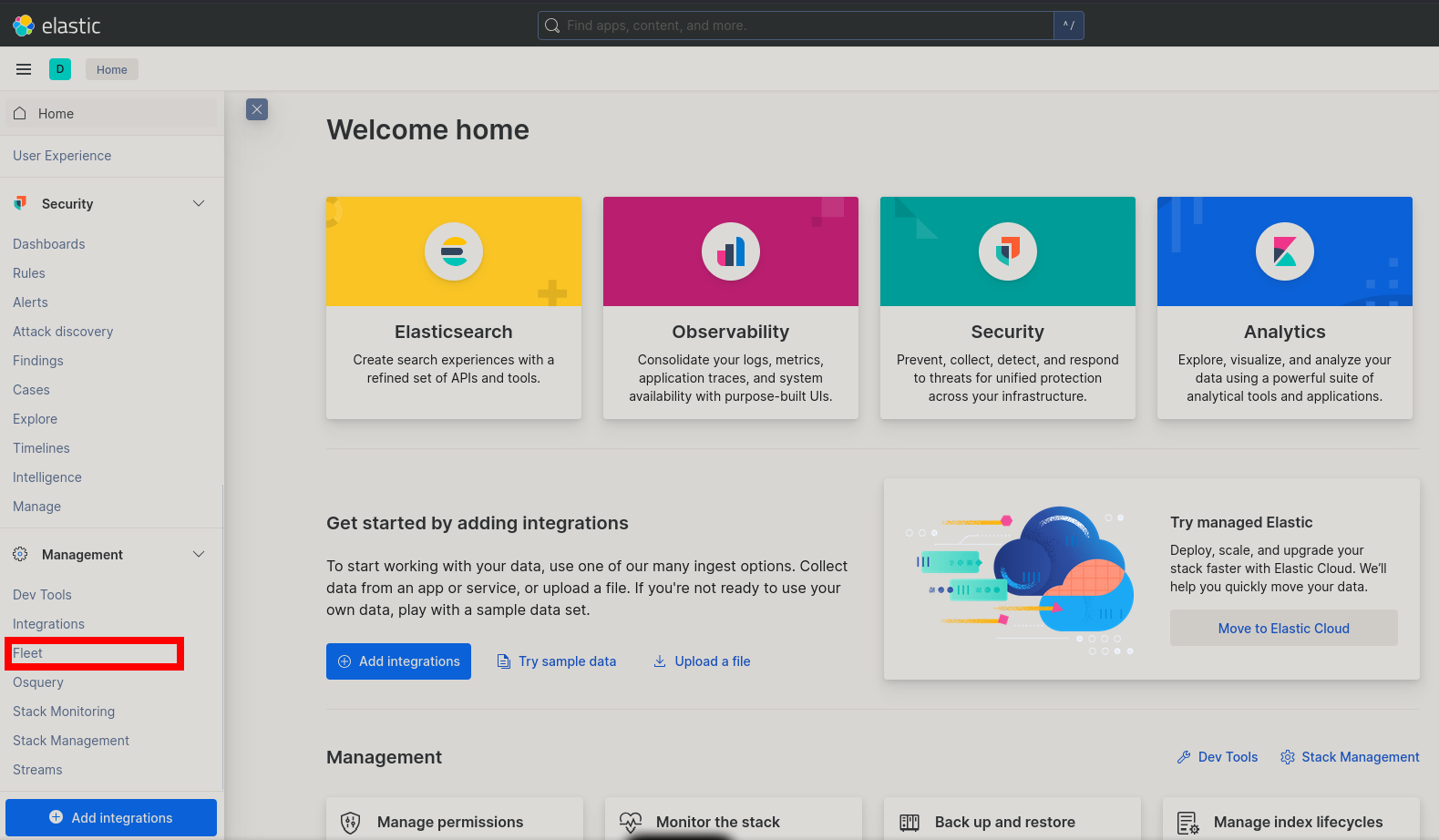Click the Stack Management gear icon
Screen dimensions: 1439x840
click(x=1288, y=757)
